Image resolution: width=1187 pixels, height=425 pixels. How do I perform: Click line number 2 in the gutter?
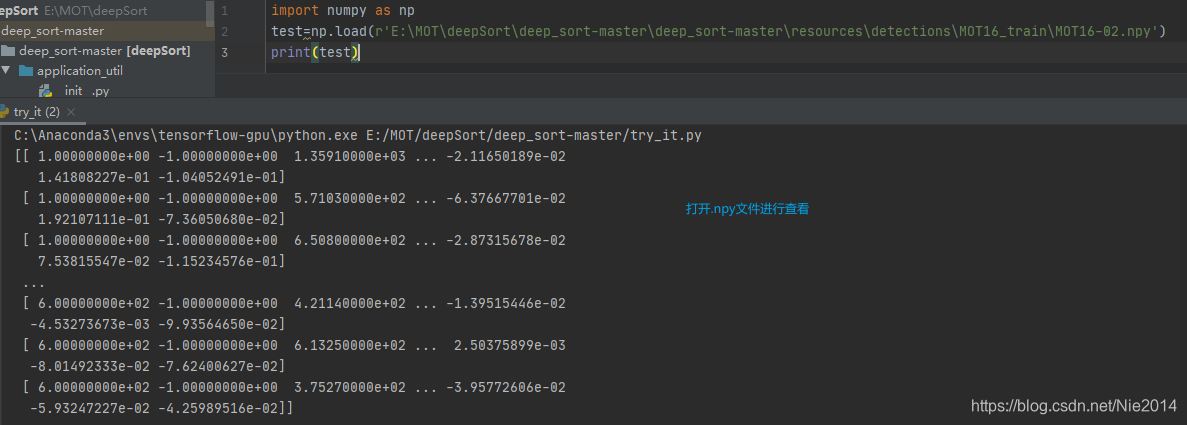225,32
